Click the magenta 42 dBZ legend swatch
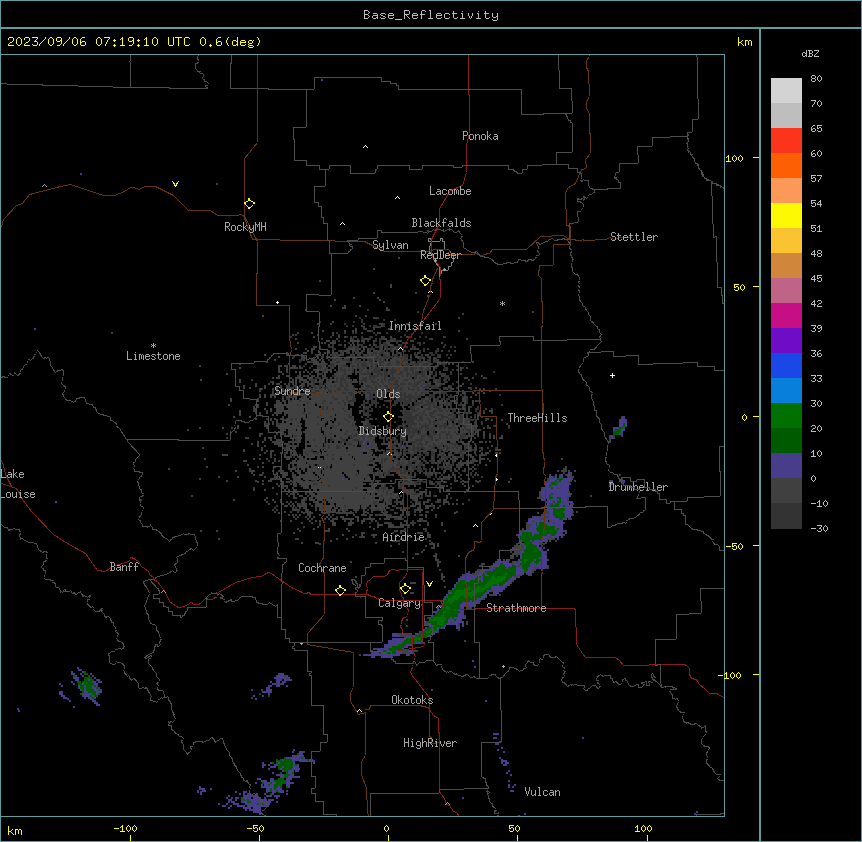The width and height of the screenshot is (862, 842). [x=786, y=315]
